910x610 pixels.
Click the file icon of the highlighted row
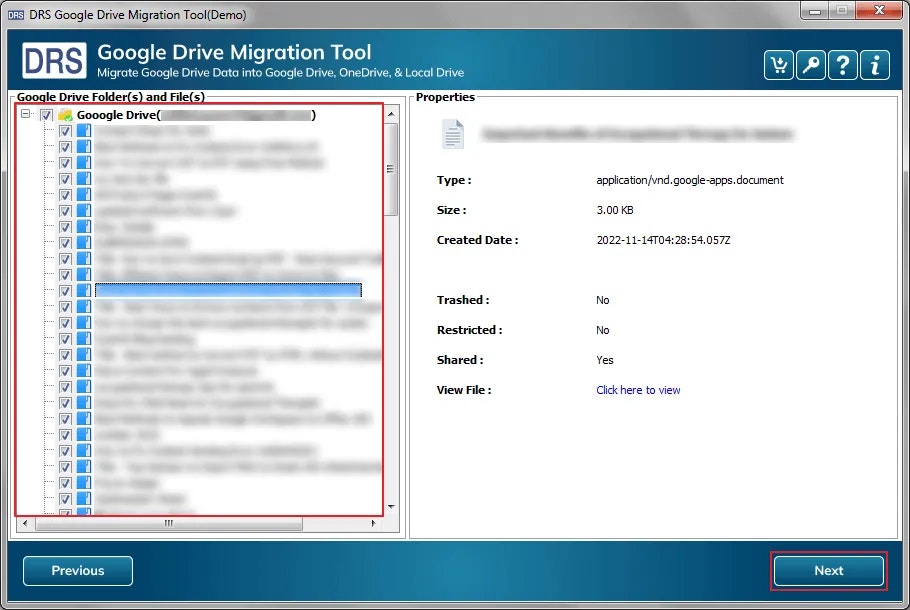(84, 290)
